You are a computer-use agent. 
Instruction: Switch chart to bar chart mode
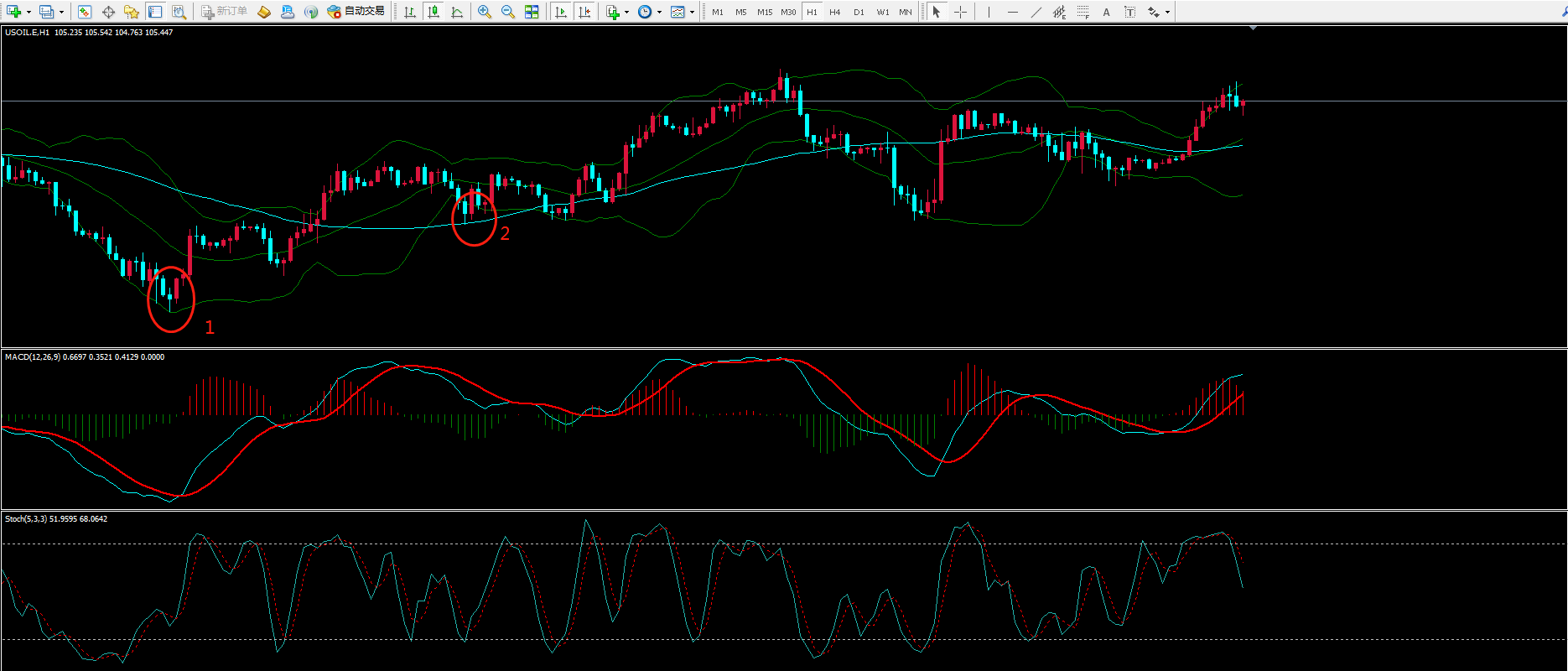[x=410, y=12]
